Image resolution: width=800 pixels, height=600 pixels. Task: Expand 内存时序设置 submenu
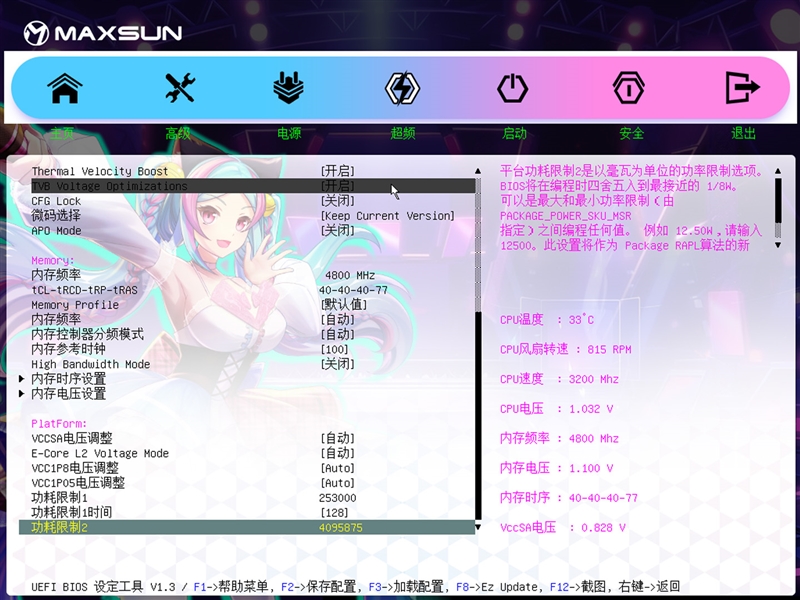(x=68, y=379)
